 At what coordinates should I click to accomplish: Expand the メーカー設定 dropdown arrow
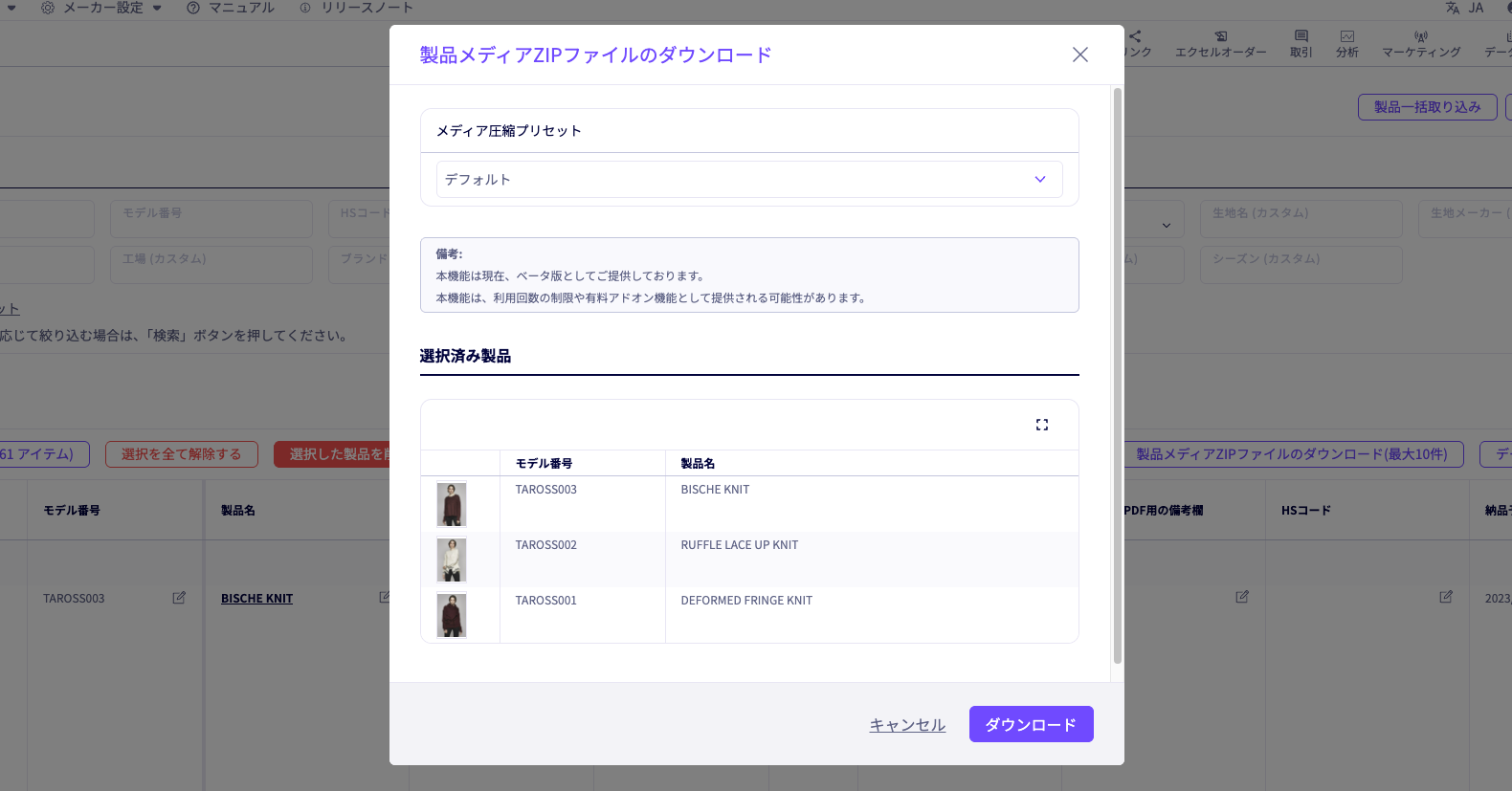coord(157,8)
